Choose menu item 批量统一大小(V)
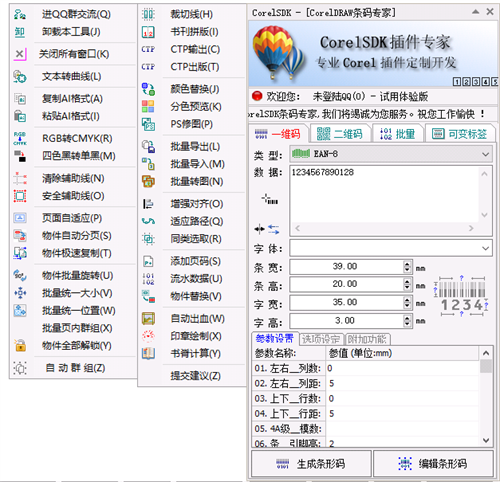Viewport: 500px width, 482px height. click(77, 293)
